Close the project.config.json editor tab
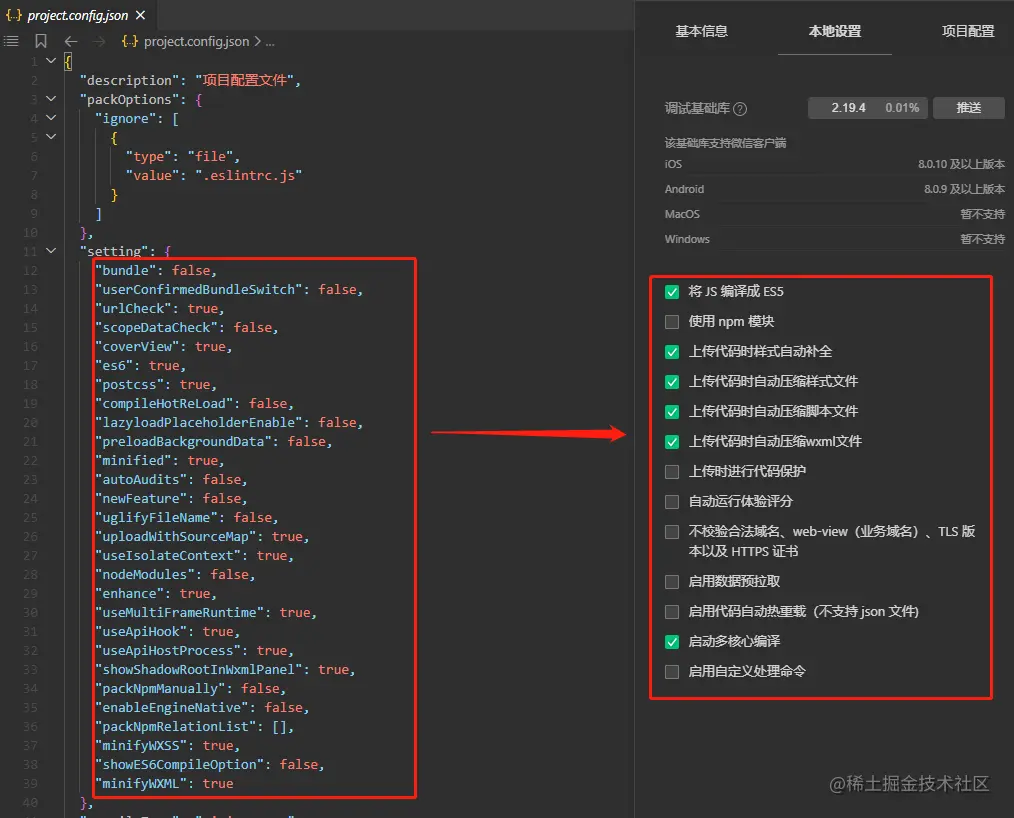The height and width of the screenshot is (818, 1014). 140,15
